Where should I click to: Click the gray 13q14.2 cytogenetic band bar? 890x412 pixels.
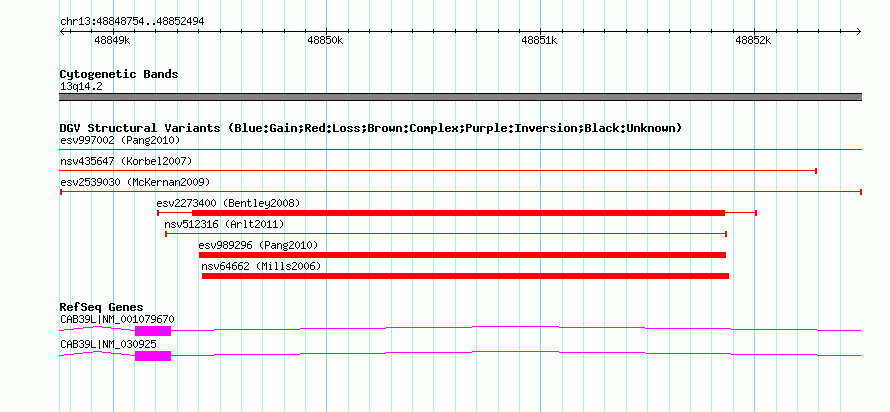tap(461, 97)
